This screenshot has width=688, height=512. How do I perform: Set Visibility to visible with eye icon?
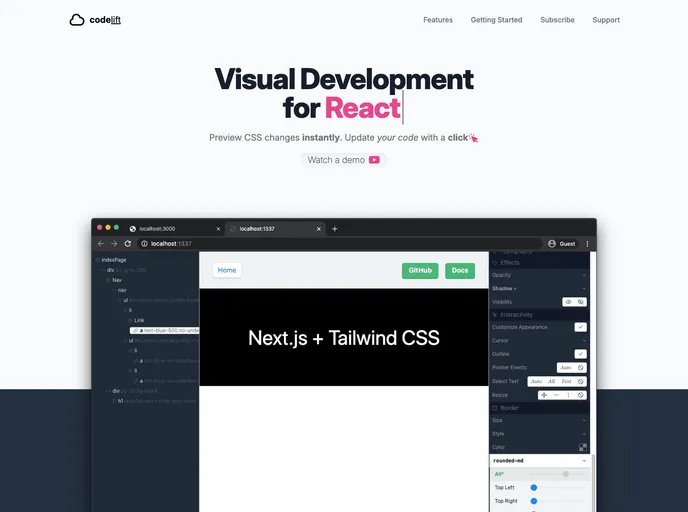click(x=568, y=302)
